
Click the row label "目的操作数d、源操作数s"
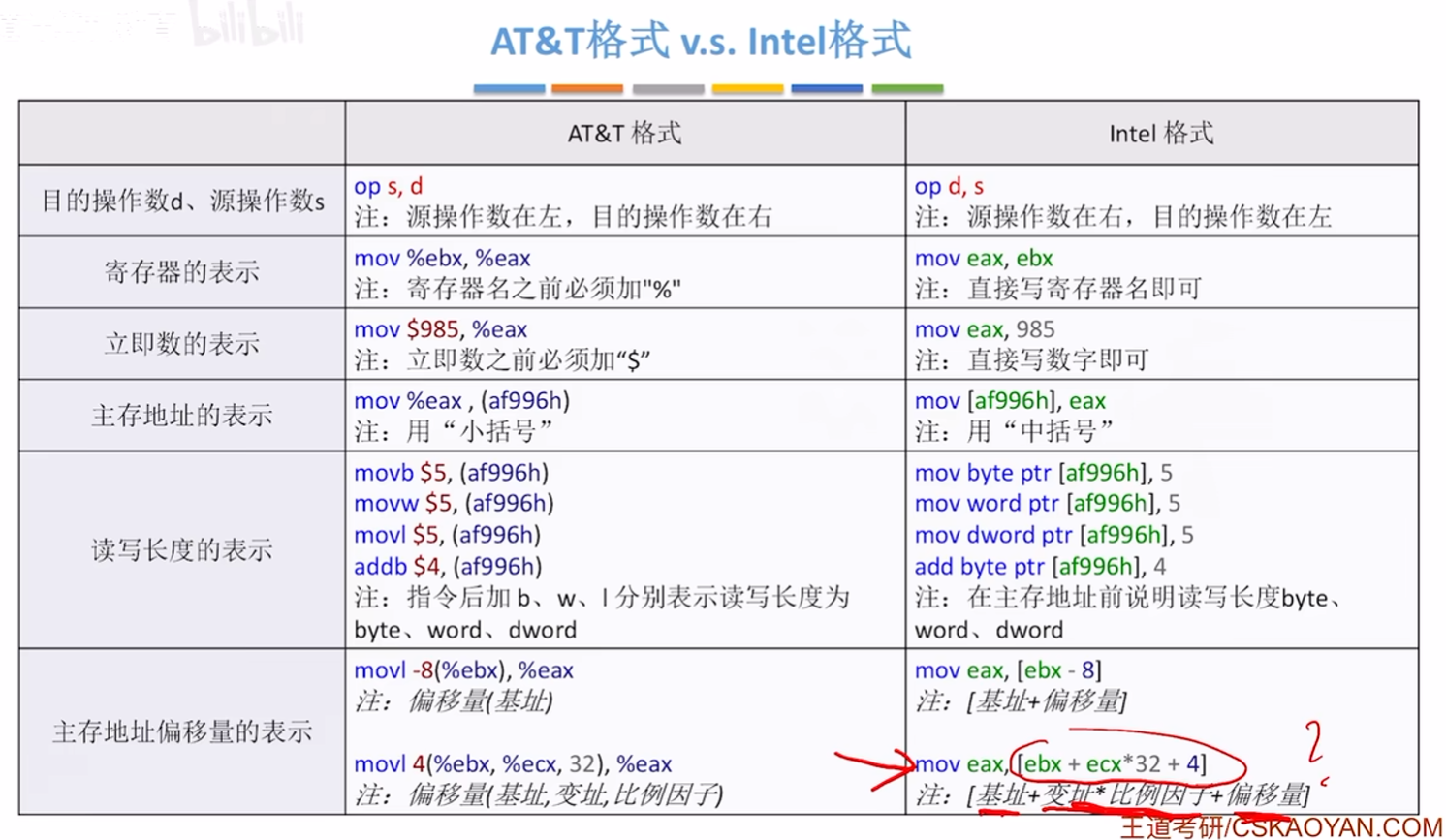click(182, 201)
